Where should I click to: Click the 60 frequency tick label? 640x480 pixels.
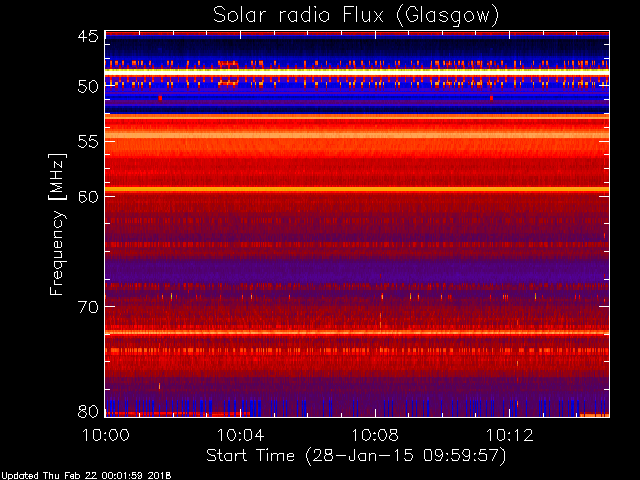coord(88,197)
